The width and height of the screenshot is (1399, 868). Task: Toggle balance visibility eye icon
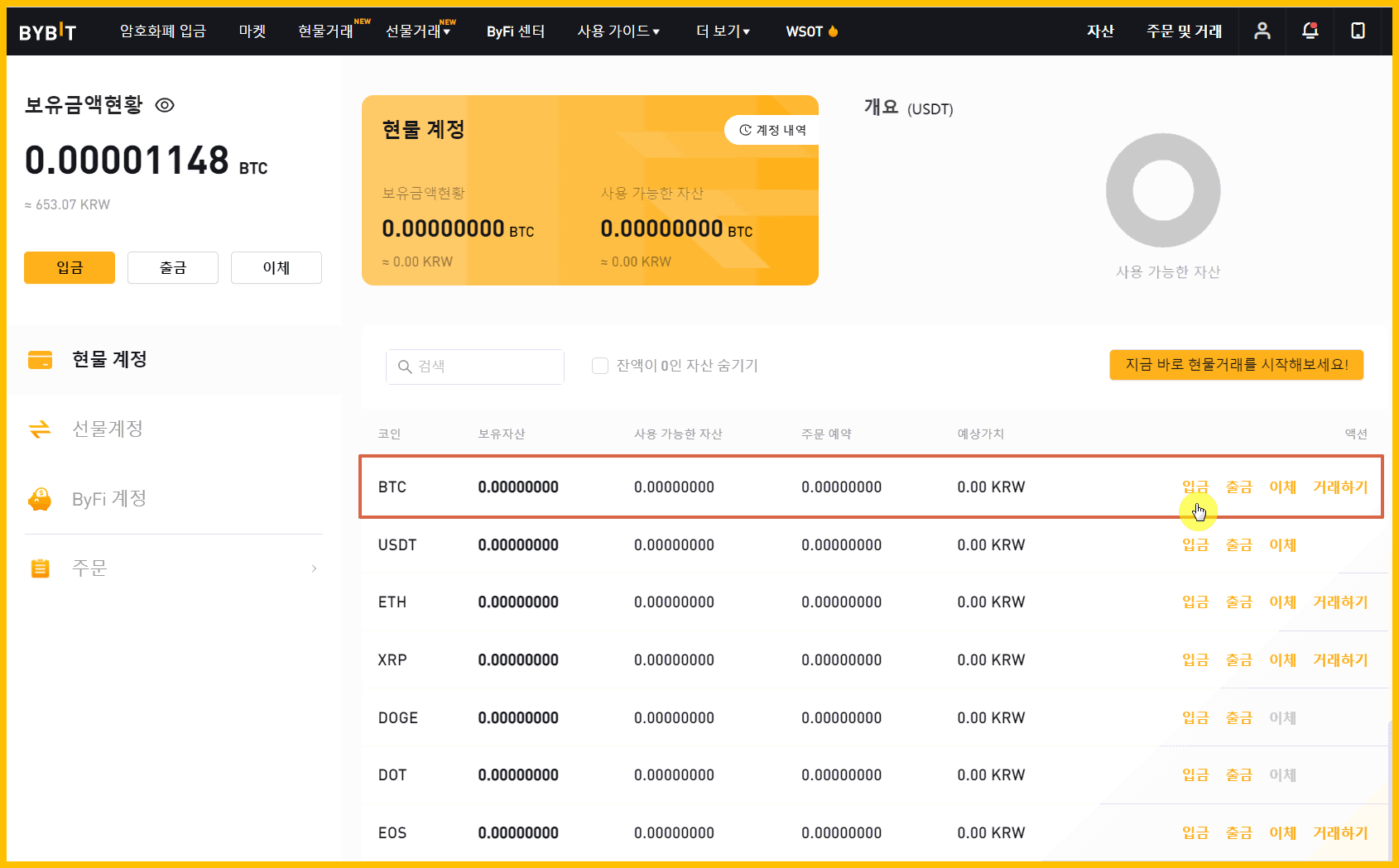tap(165, 105)
